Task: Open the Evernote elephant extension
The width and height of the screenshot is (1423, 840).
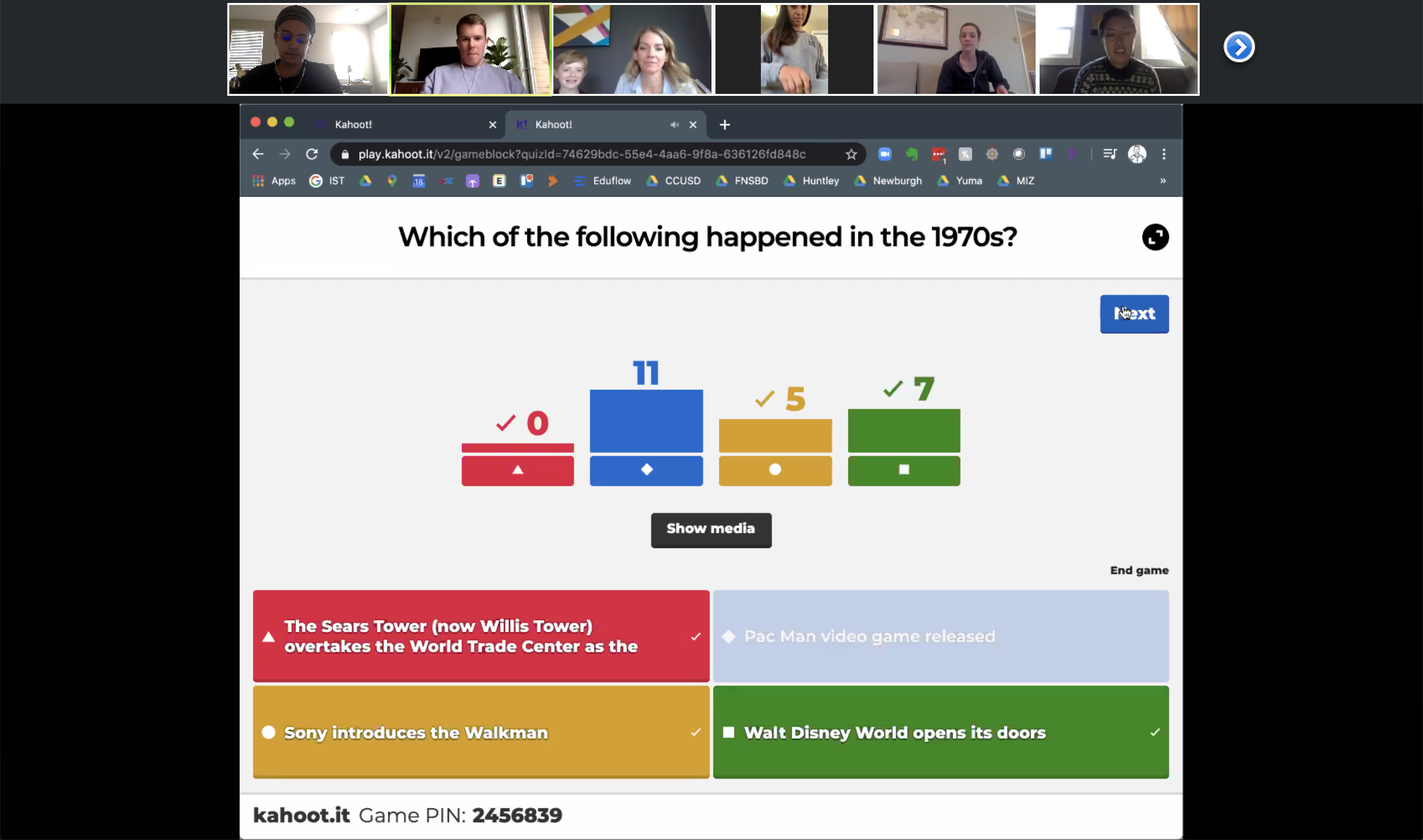Action: coord(911,154)
